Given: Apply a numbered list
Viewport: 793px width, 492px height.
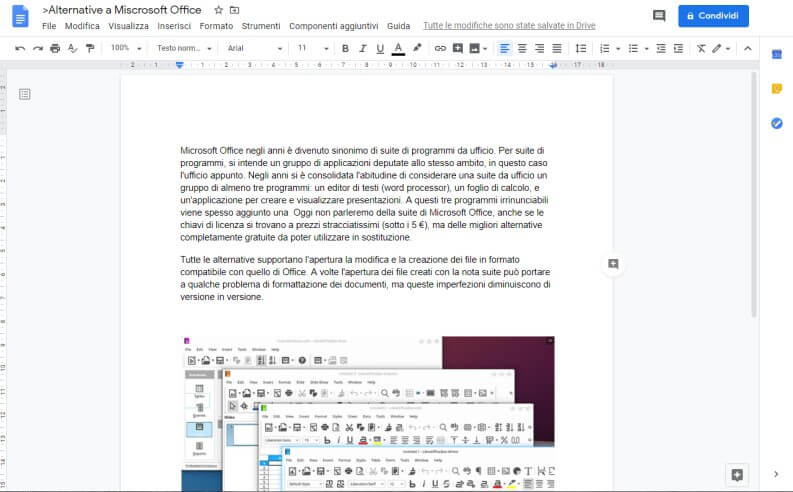Looking at the screenshot, I should pyautogui.click(x=604, y=49).
